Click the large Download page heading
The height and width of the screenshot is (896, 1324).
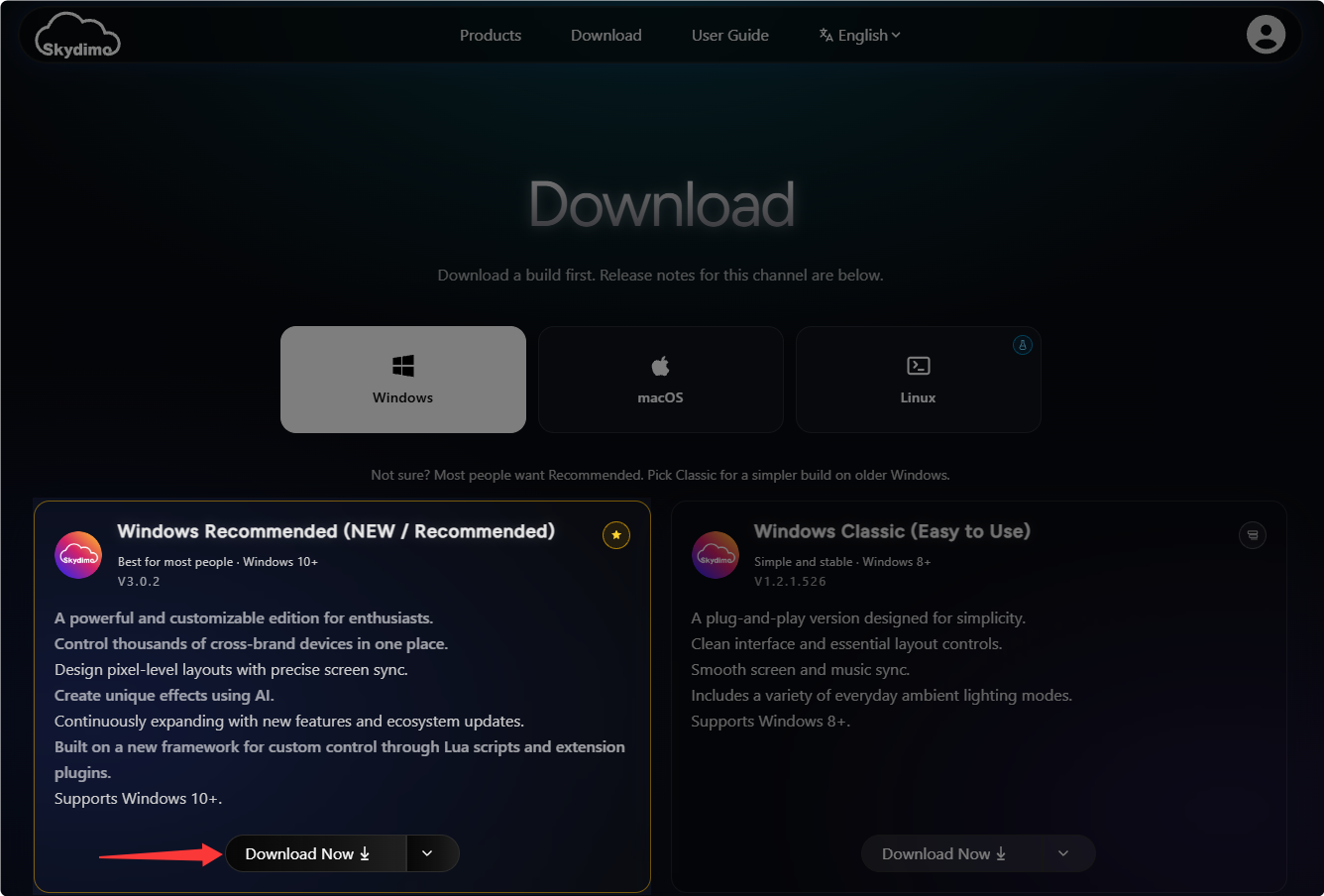[662, 204]
